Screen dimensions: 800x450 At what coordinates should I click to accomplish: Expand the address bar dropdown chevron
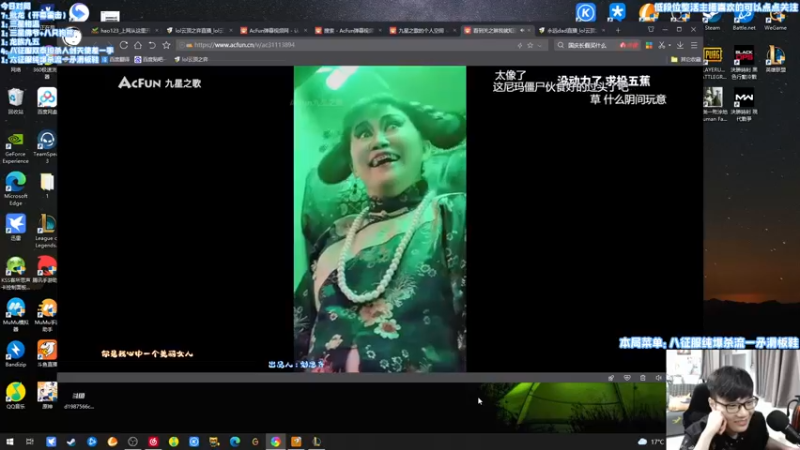[539, 45]
